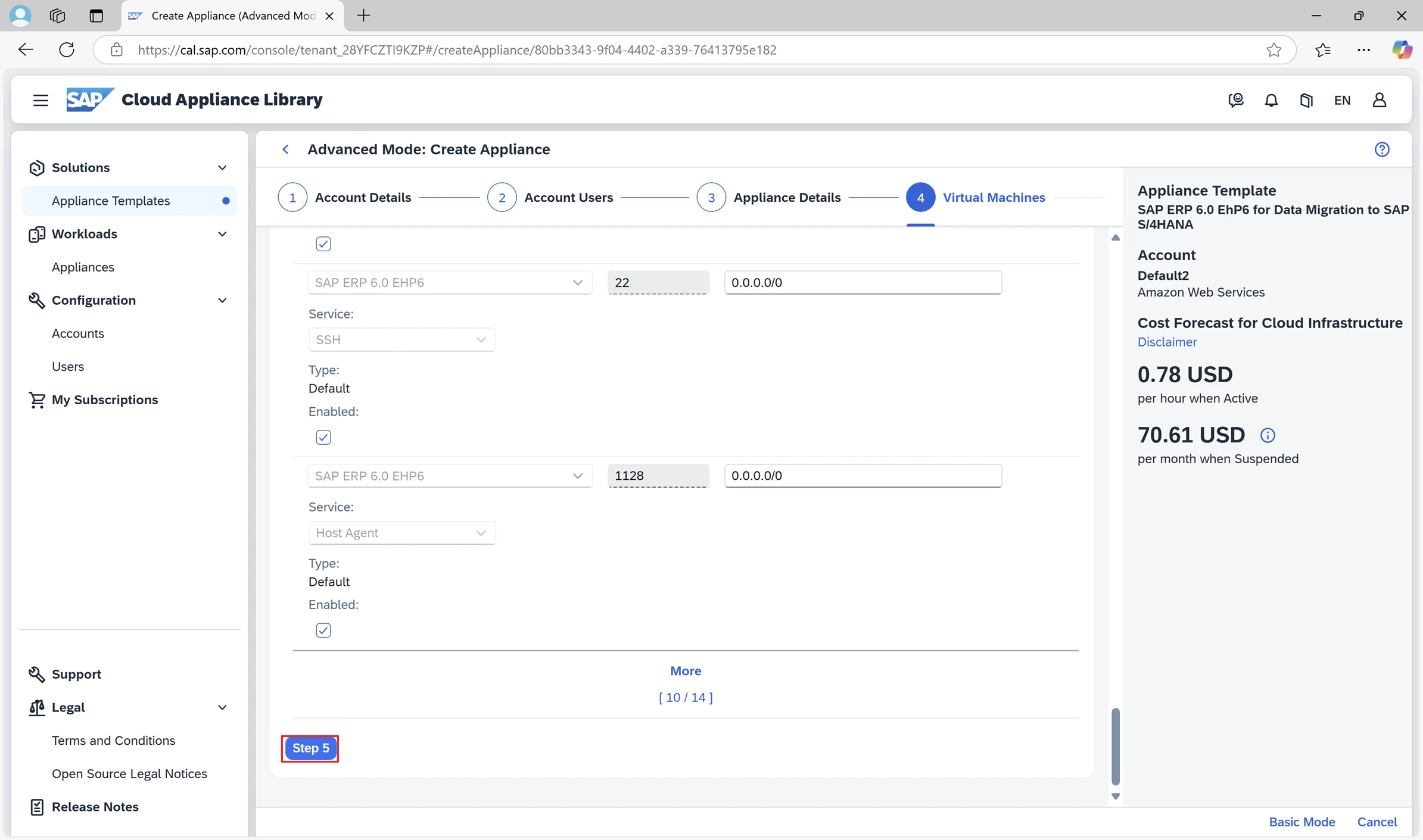Click the Configuration wrench icon
The width and height of the screenshot is (1423, 840).
coord(37,301)
